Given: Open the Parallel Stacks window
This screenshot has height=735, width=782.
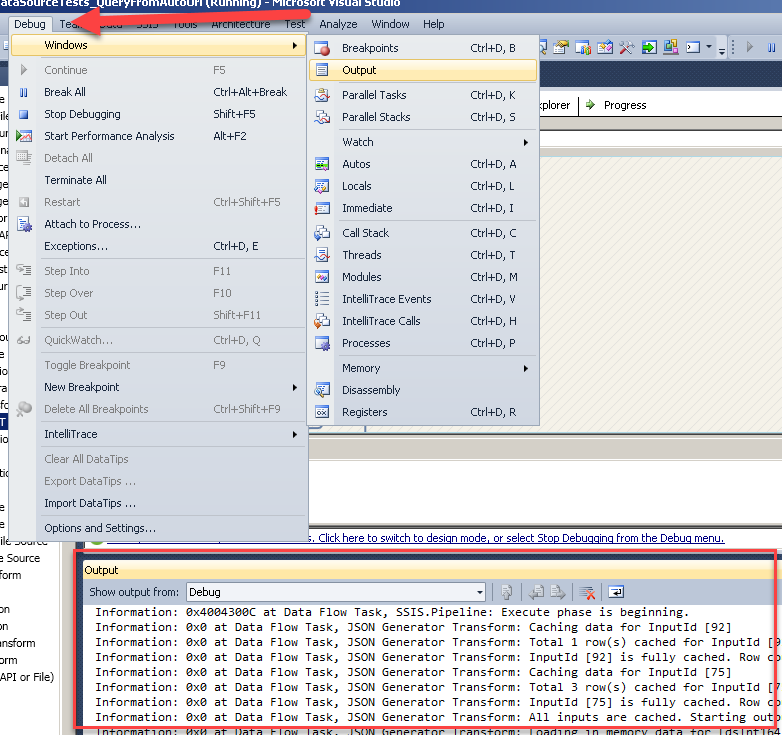Looking at the screenshot, I should (423, 117).
